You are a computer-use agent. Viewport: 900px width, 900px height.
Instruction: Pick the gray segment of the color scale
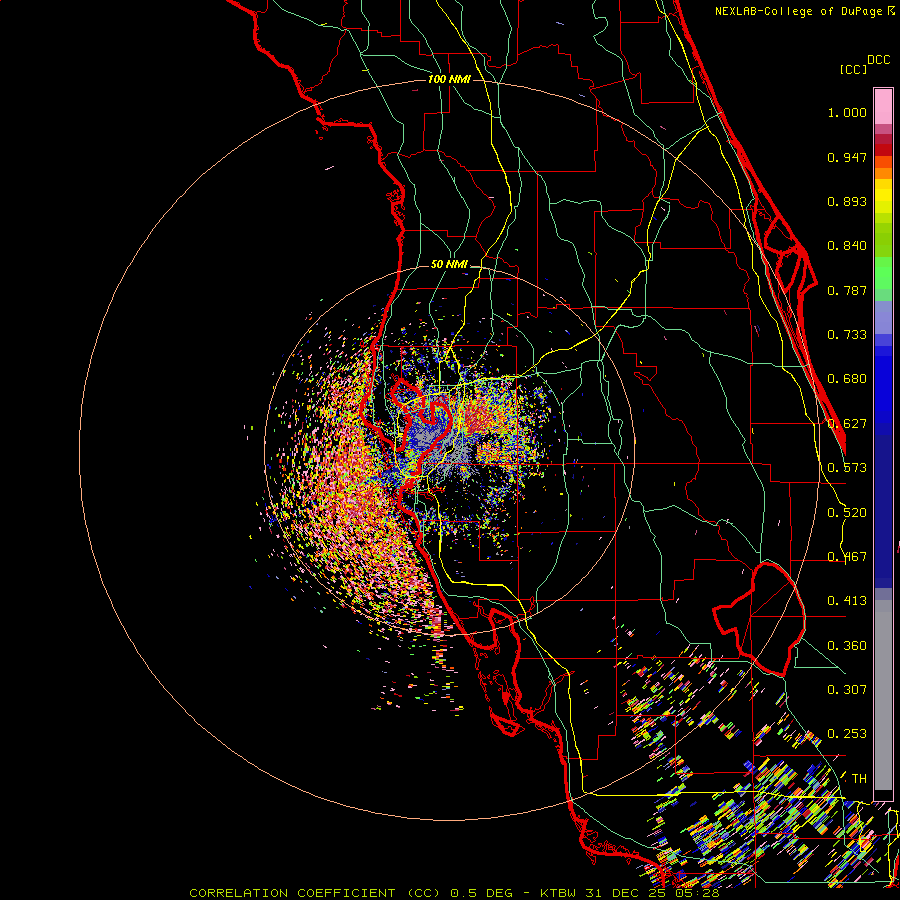883,695
